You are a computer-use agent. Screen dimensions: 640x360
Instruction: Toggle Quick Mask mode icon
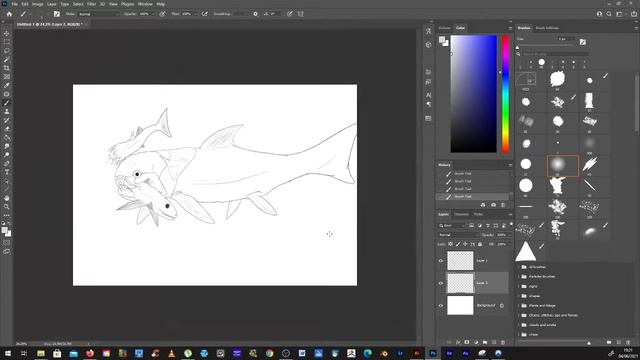[7, 243]
